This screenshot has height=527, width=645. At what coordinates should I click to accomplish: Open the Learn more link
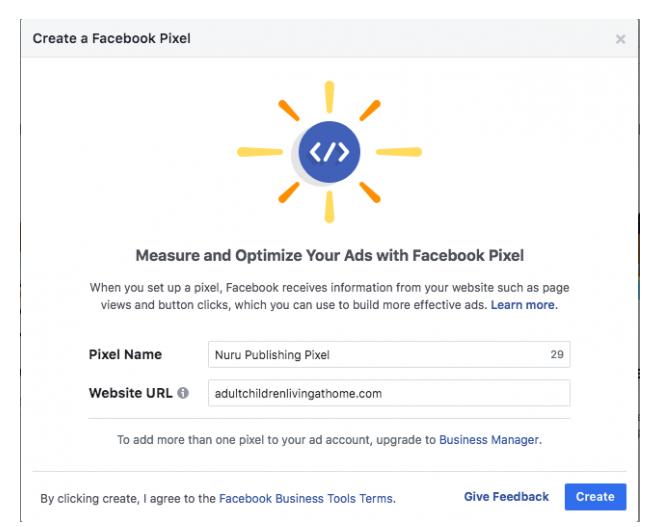pyautogui.click(x=524, y=305)
